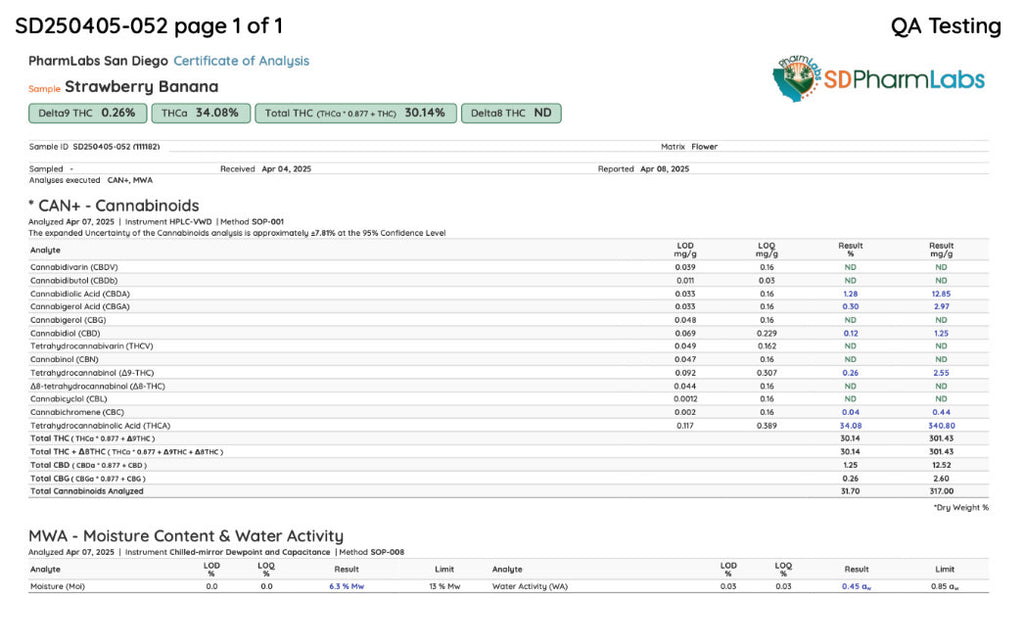Select the CAN+ - Cannabinoids section heading
The height and width of the screenshot is (643, 1024).
pos(114,206)
